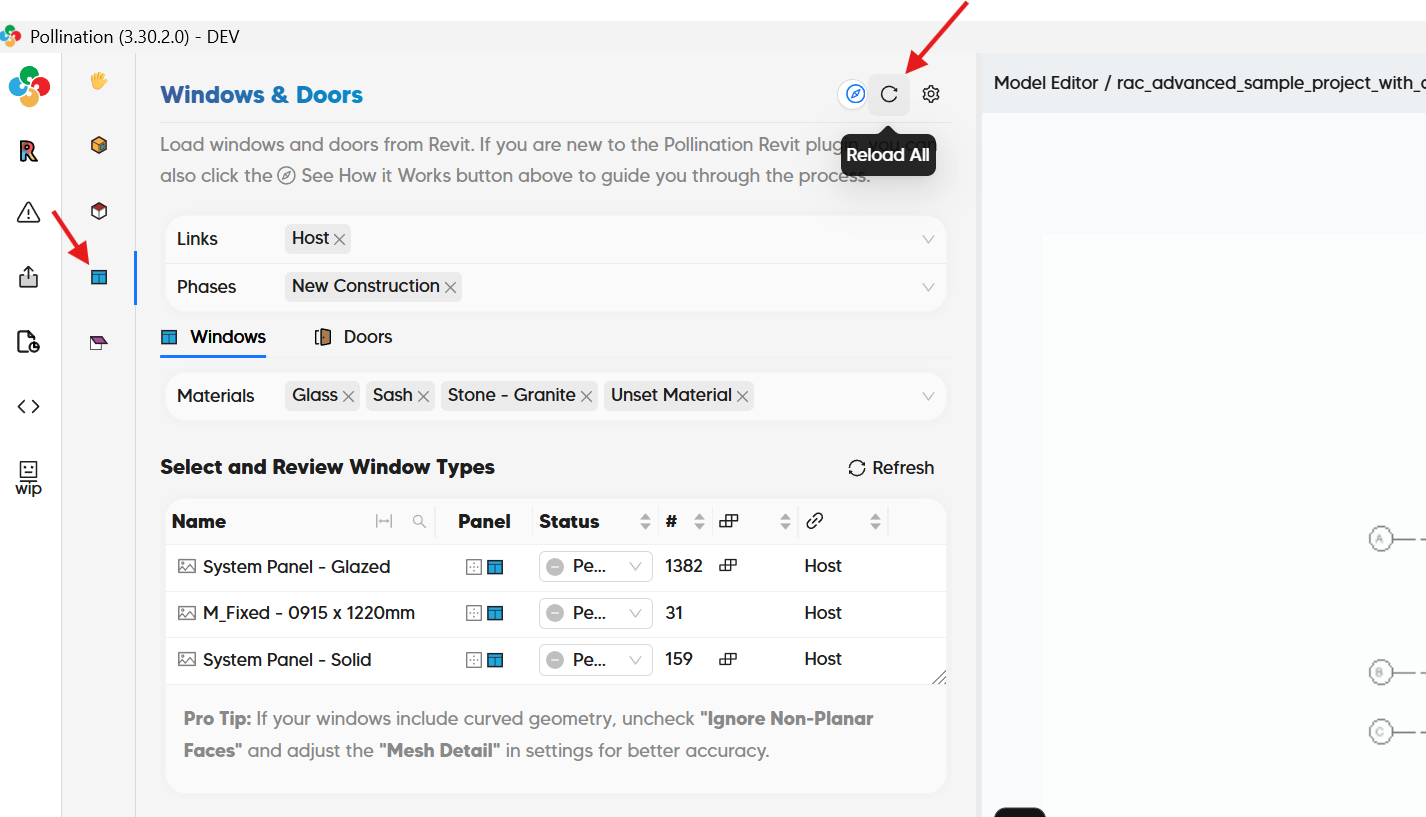
Task: Click the Reload All circular arrow icon
Action: 889,94
